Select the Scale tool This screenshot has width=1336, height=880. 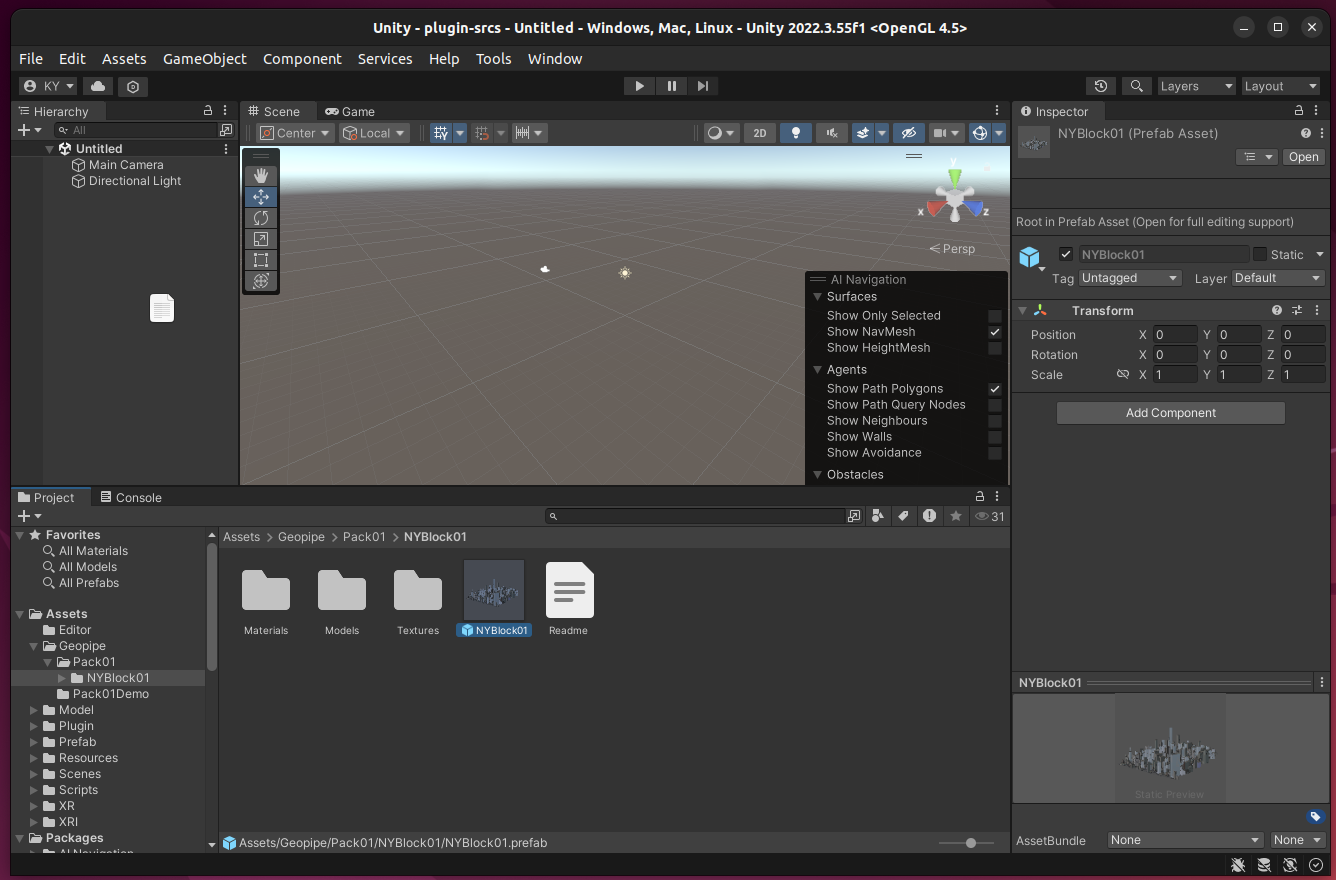[x=261, y=239]
